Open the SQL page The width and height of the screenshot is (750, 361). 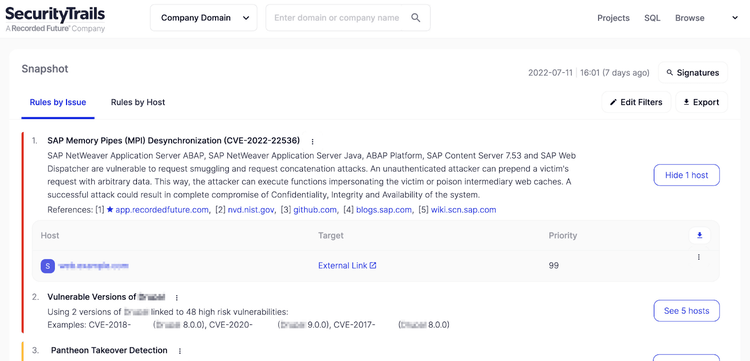[652, 18]
